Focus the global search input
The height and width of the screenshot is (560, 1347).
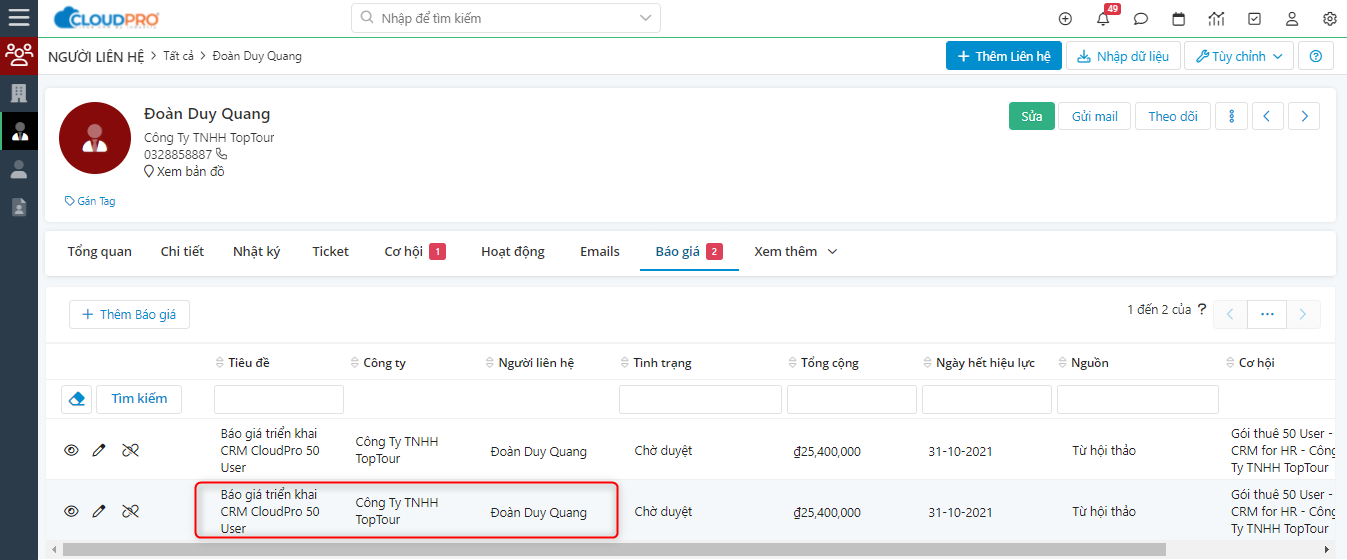point(506,18)
